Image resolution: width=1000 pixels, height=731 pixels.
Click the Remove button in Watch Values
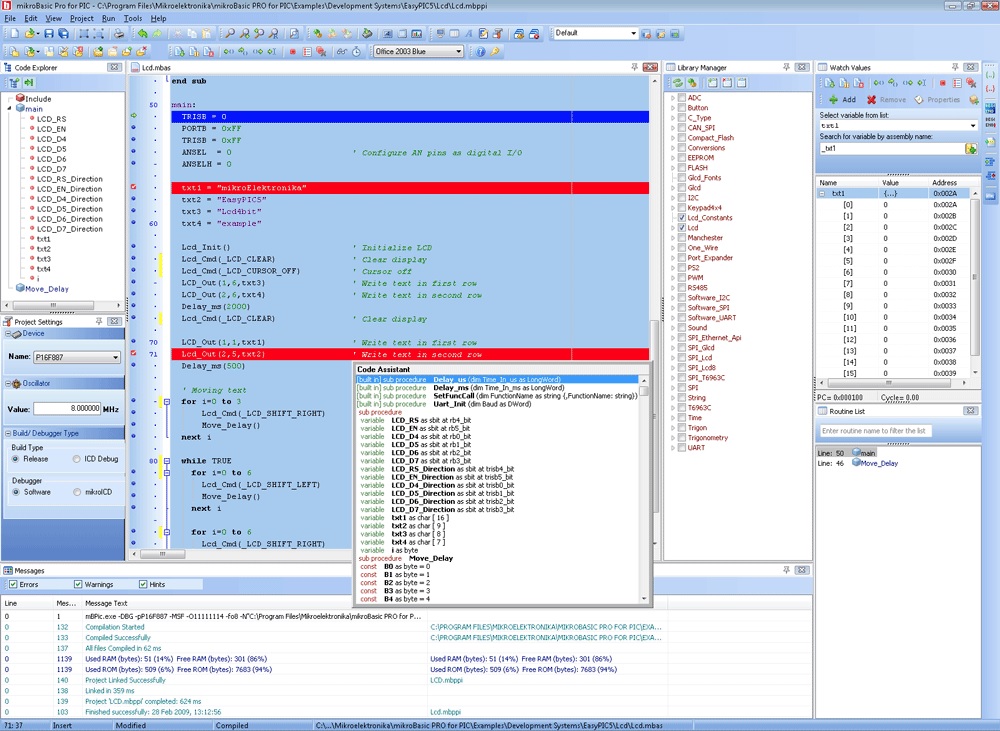click(886, 100)
